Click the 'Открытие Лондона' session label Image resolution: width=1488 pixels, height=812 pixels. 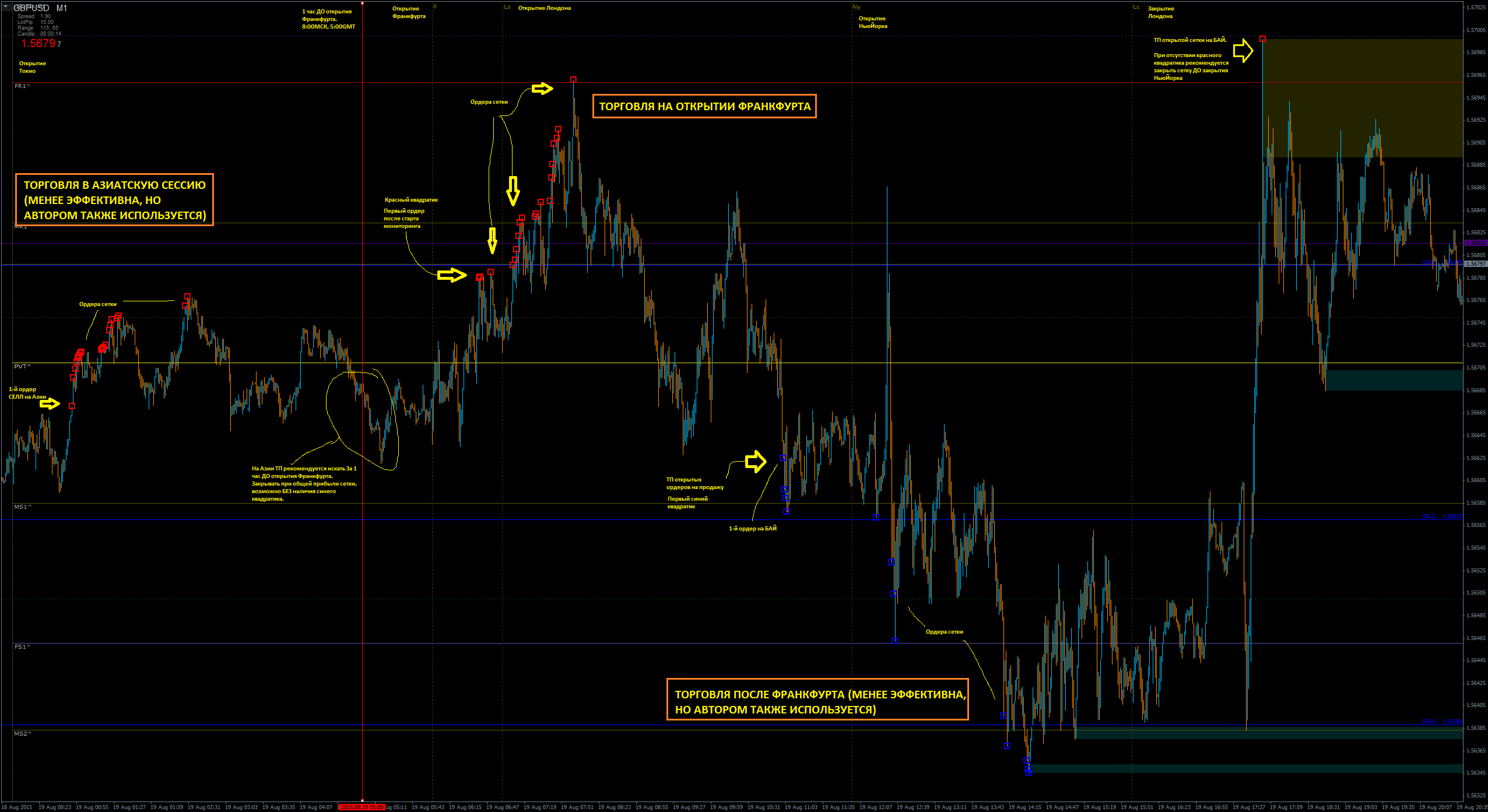[x=545, y=8]
